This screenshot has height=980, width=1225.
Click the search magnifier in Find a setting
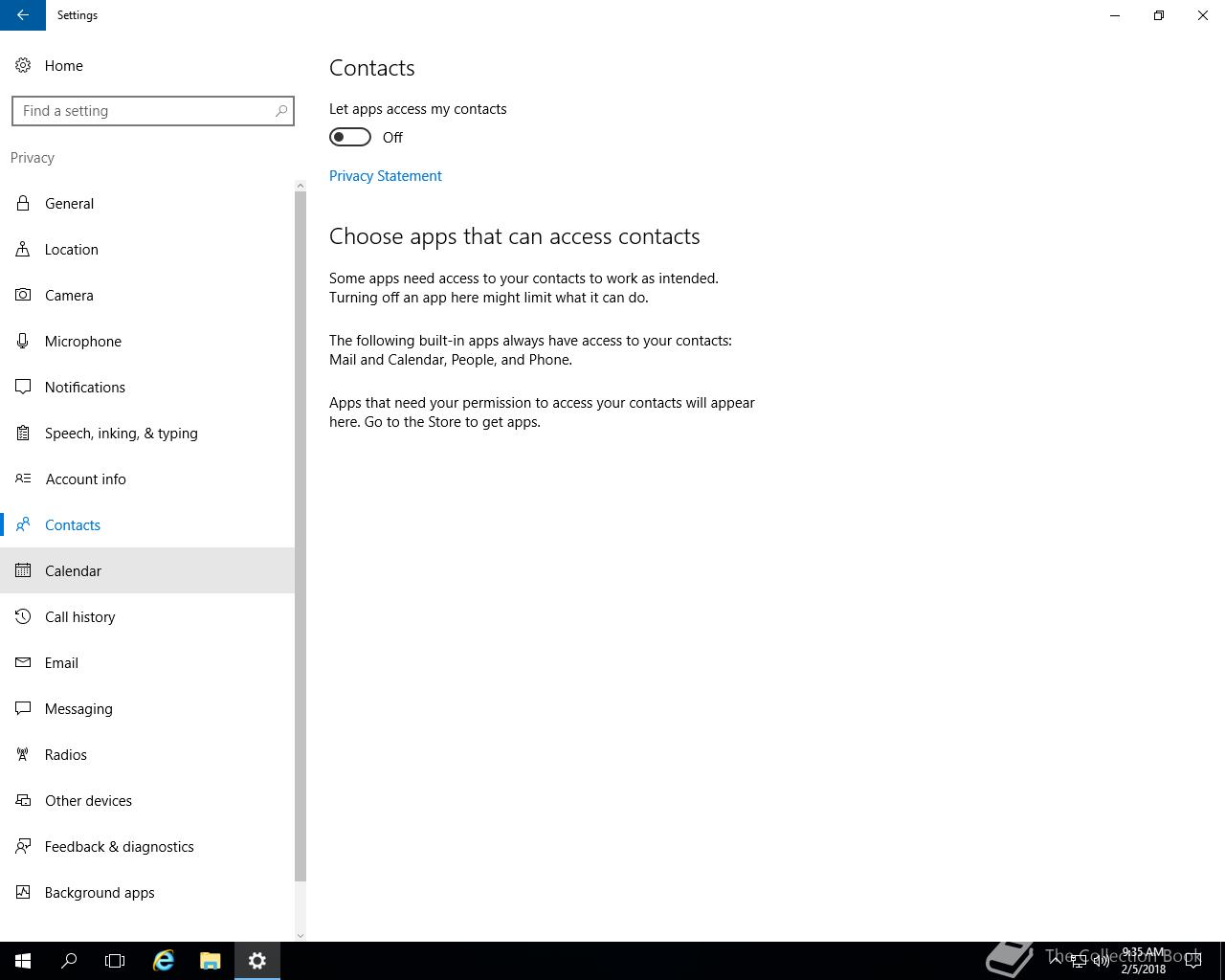click(280, 111)
